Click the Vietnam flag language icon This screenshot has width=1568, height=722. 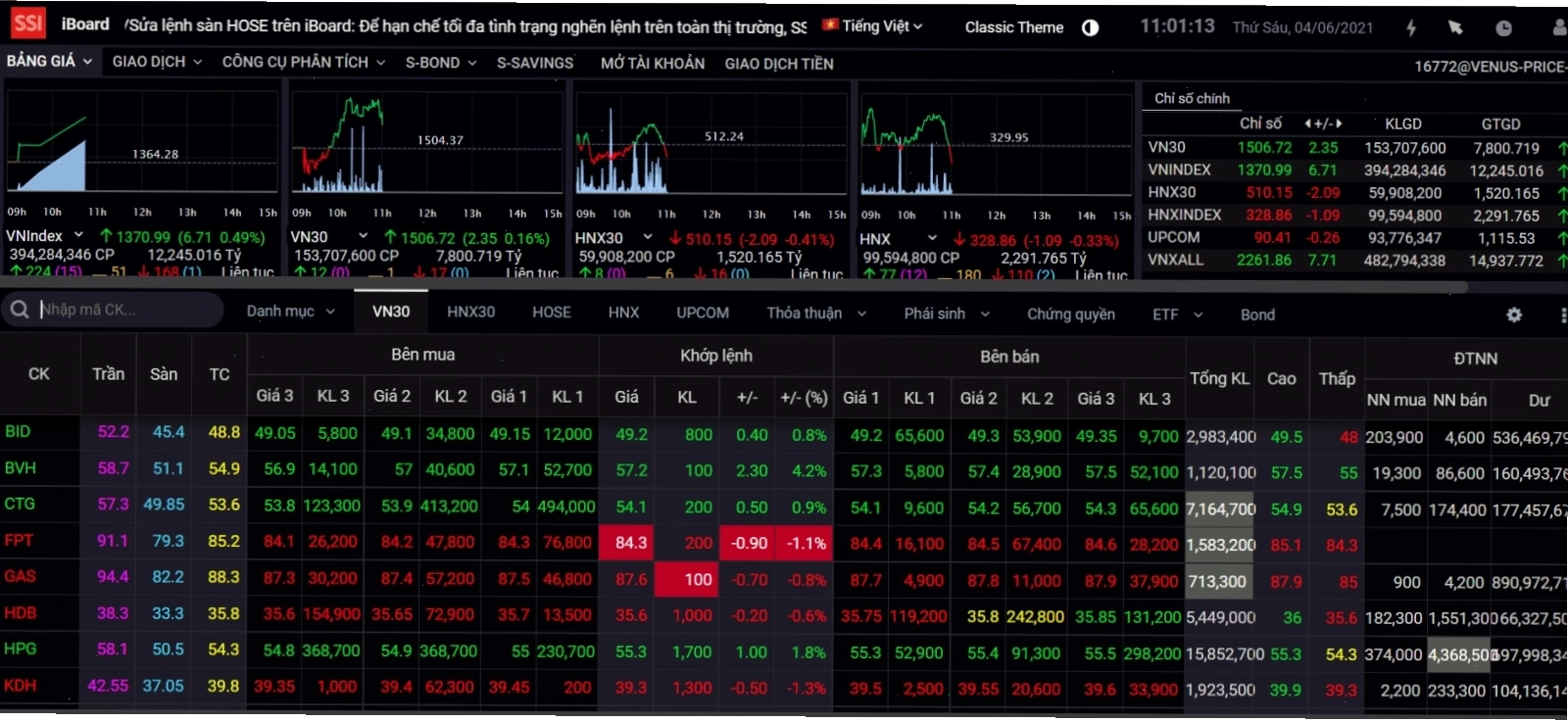coord(830,25)
